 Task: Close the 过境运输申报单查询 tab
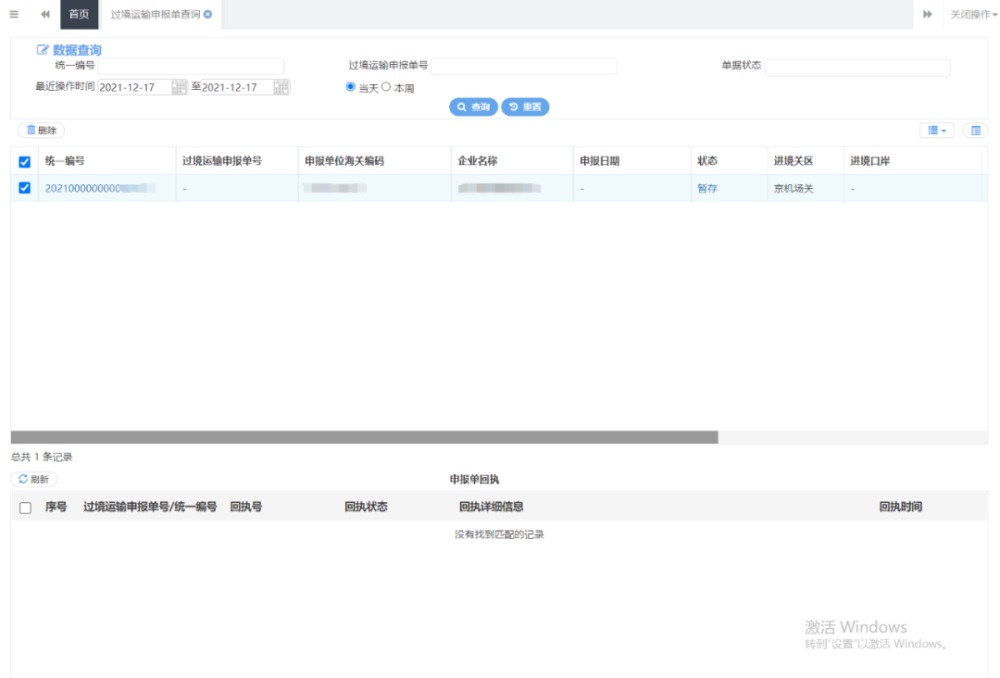pos(208,14)
